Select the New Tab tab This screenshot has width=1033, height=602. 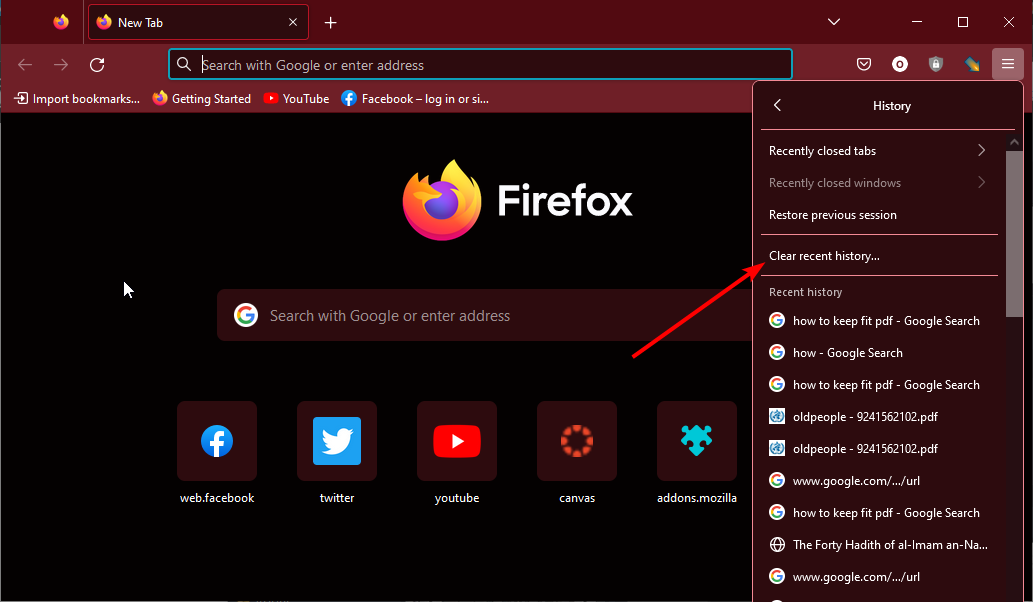[x=198, y=22]
